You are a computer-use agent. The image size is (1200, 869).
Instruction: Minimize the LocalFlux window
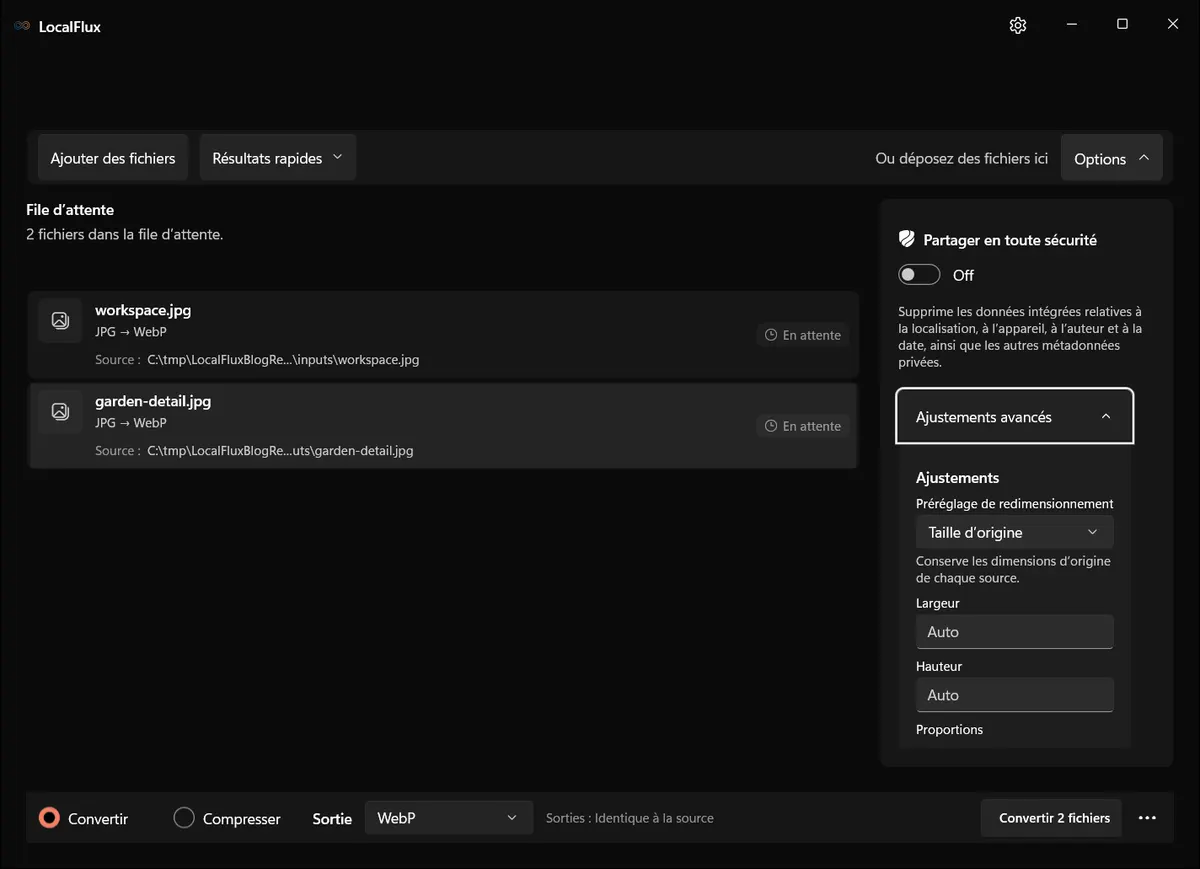tap(1071, 25)
